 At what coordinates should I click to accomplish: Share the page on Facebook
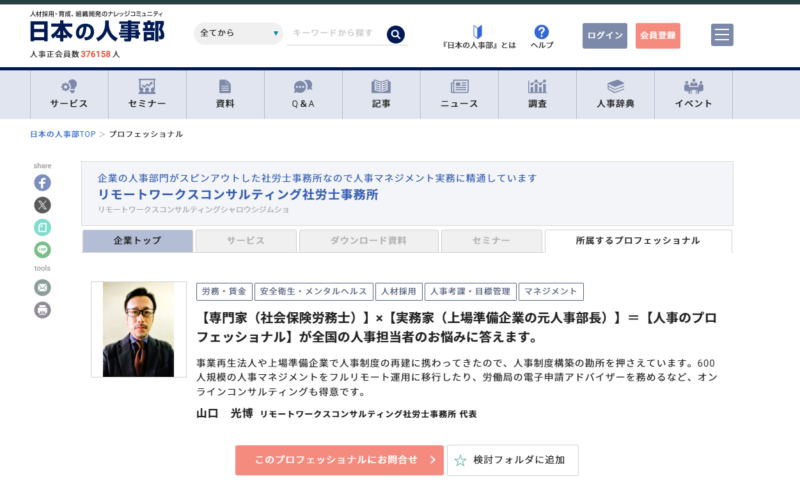[42, 183]
